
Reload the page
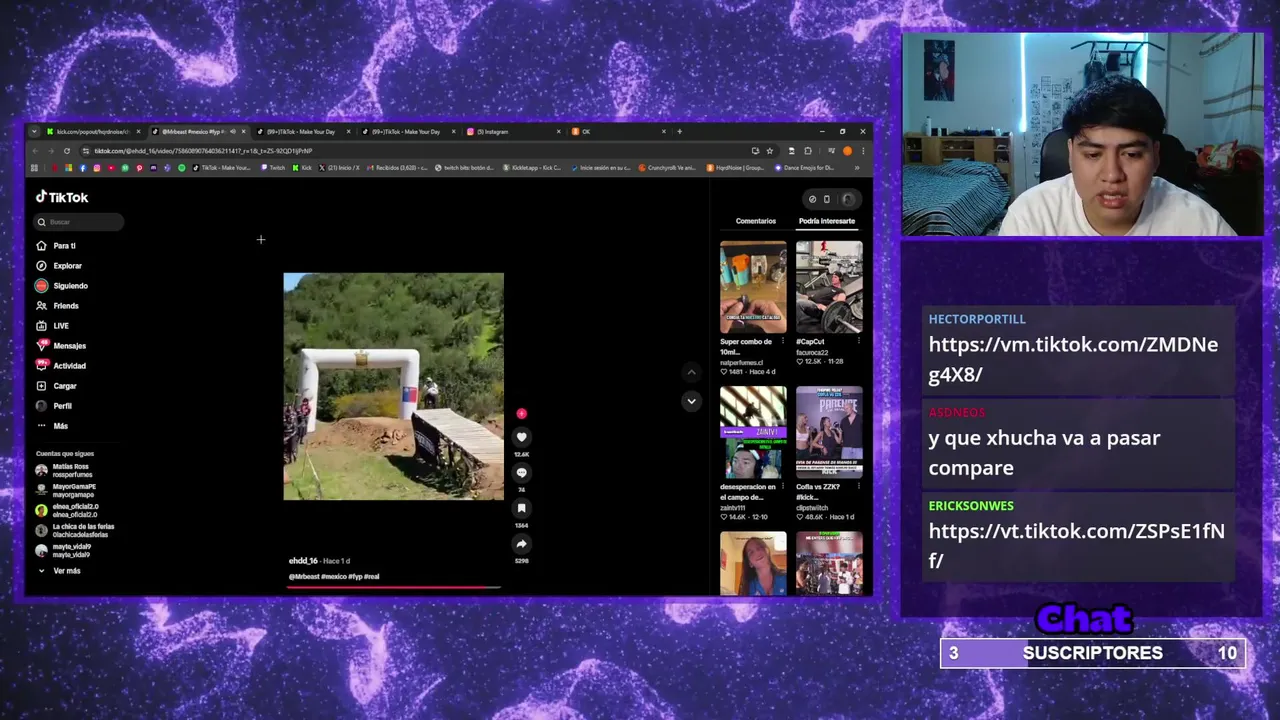point(67,151)
